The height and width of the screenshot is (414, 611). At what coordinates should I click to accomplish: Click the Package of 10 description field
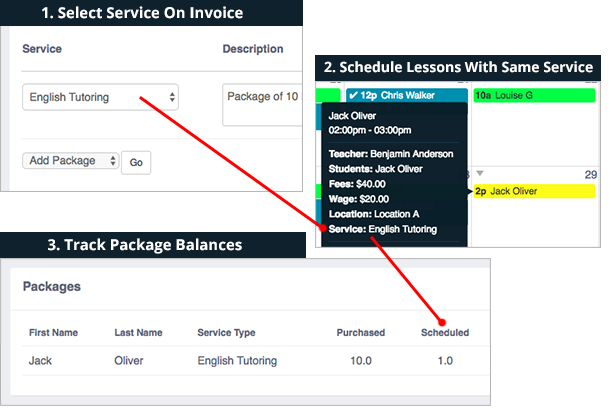pyautogui.click(x=262, y=104)
